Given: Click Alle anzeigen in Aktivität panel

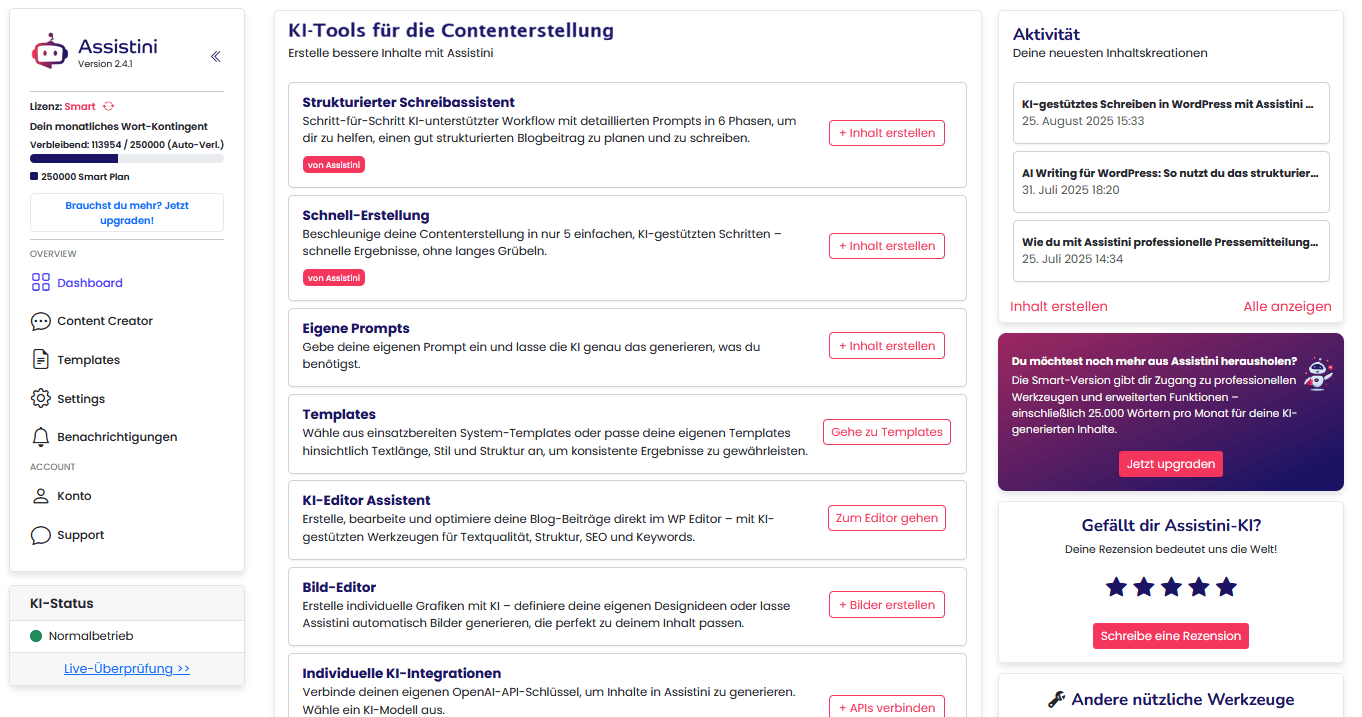Looking at the screenshot, I should [x=1287, y=307].
